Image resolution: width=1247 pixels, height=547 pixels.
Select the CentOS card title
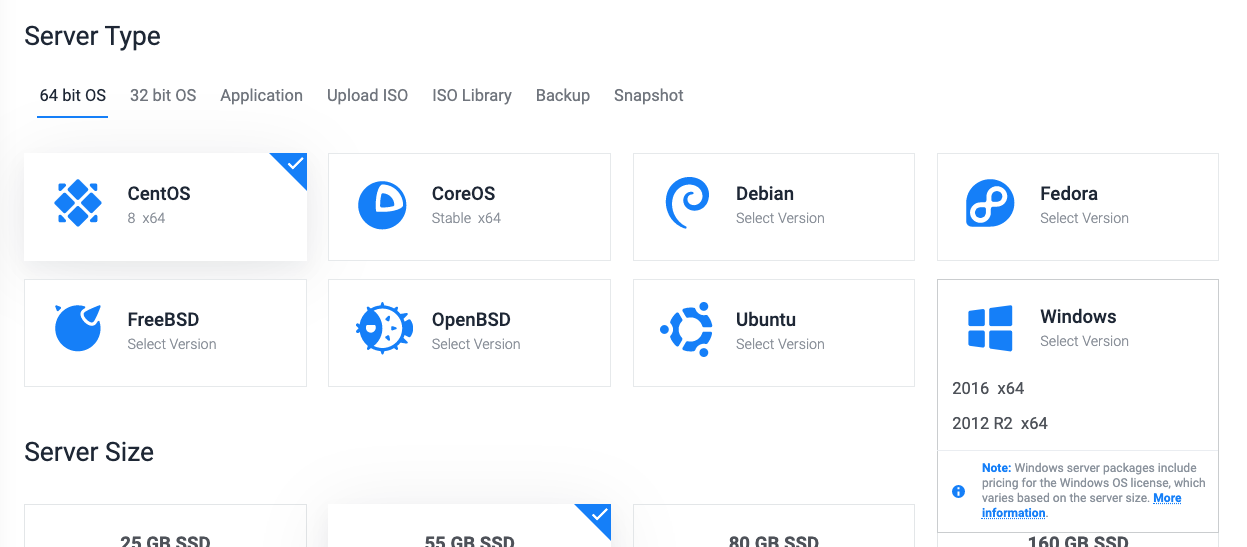pos(159,194)
